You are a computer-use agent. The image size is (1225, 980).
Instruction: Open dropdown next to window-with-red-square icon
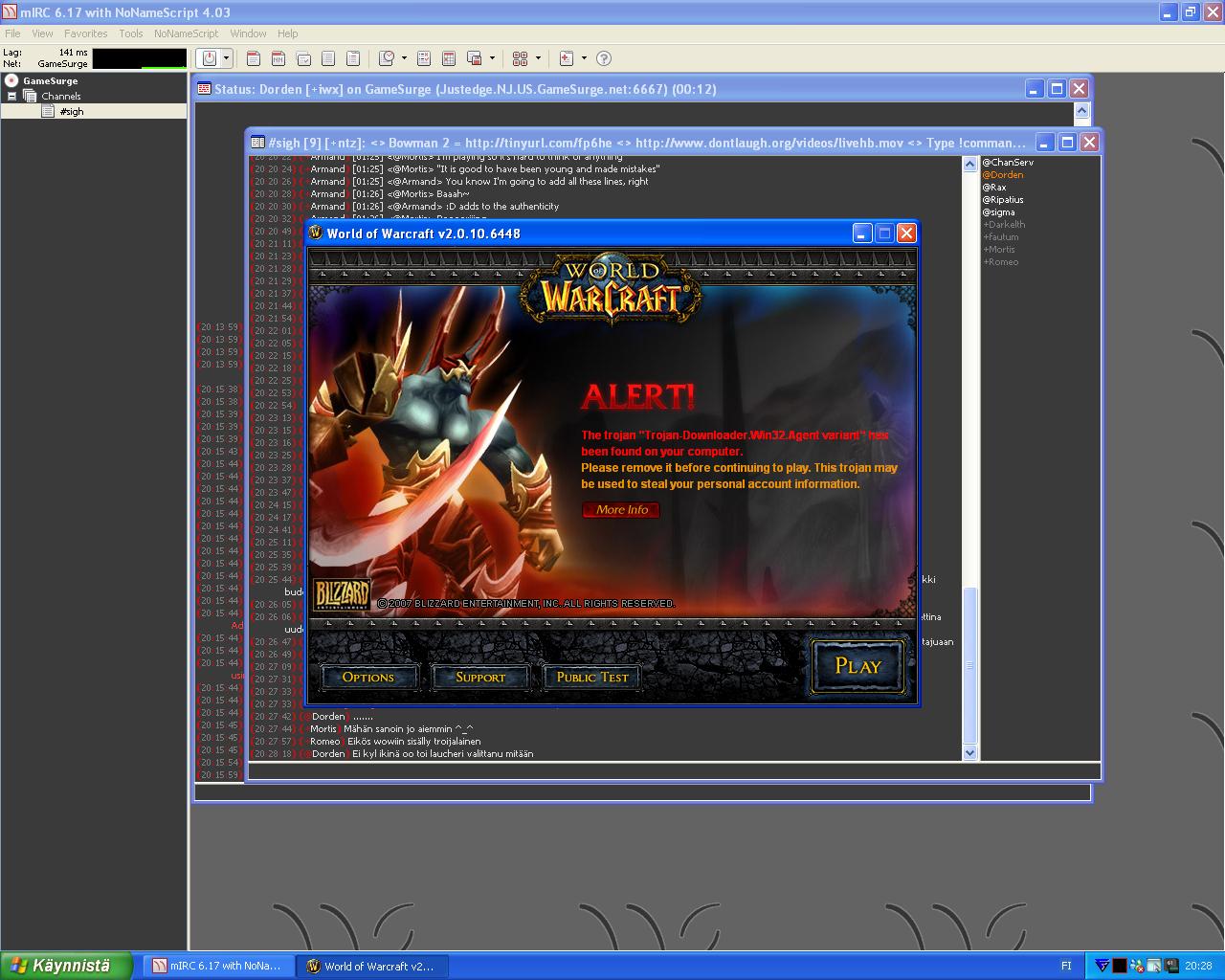(492, 58)
